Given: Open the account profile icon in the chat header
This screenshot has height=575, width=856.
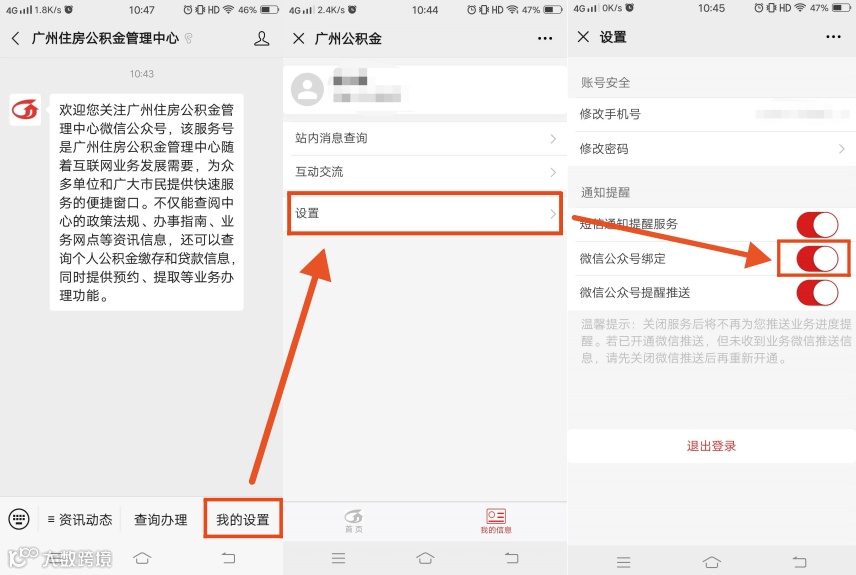Looking at the screenshot, I should tap(261, 38).
